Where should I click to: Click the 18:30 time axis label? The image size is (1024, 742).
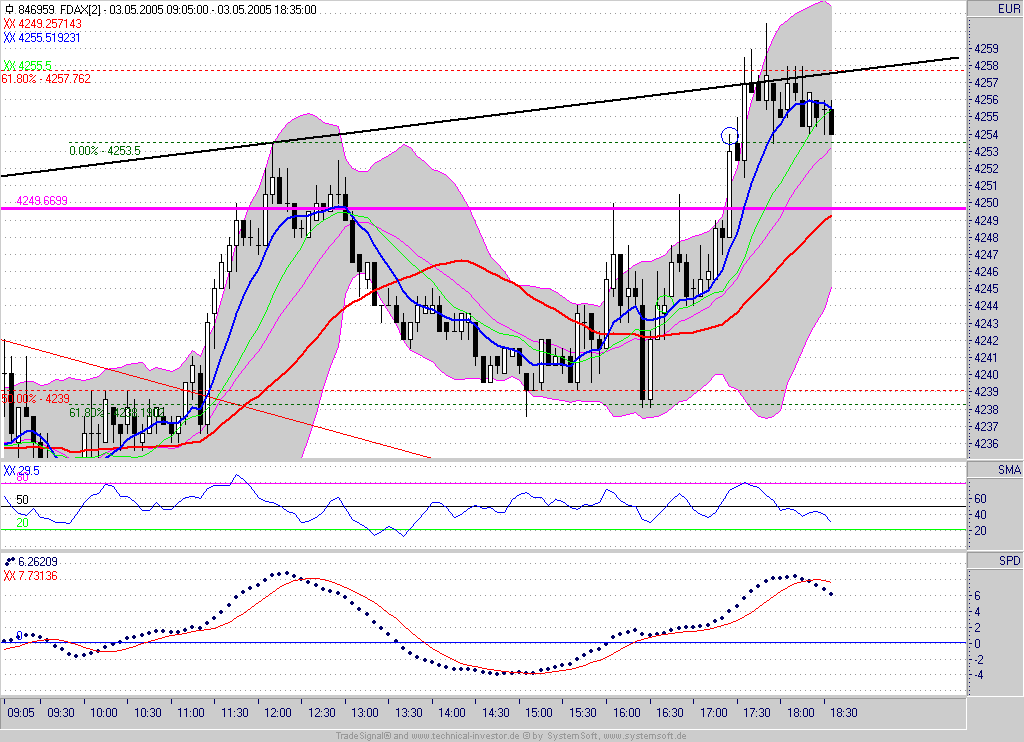coord(844,713)
